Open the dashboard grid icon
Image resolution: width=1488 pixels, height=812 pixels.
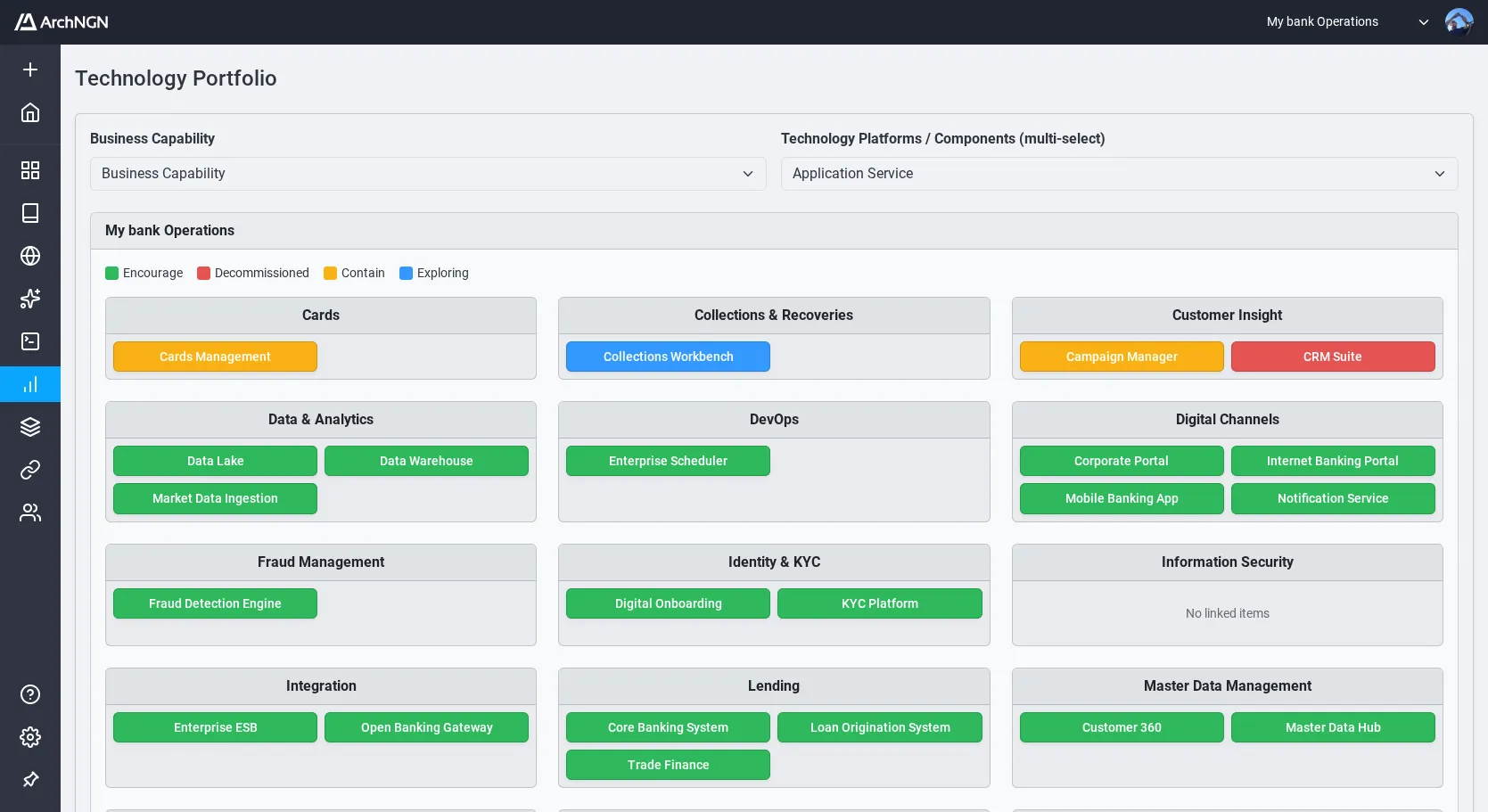pyautogui.click(x=30, y=170)
